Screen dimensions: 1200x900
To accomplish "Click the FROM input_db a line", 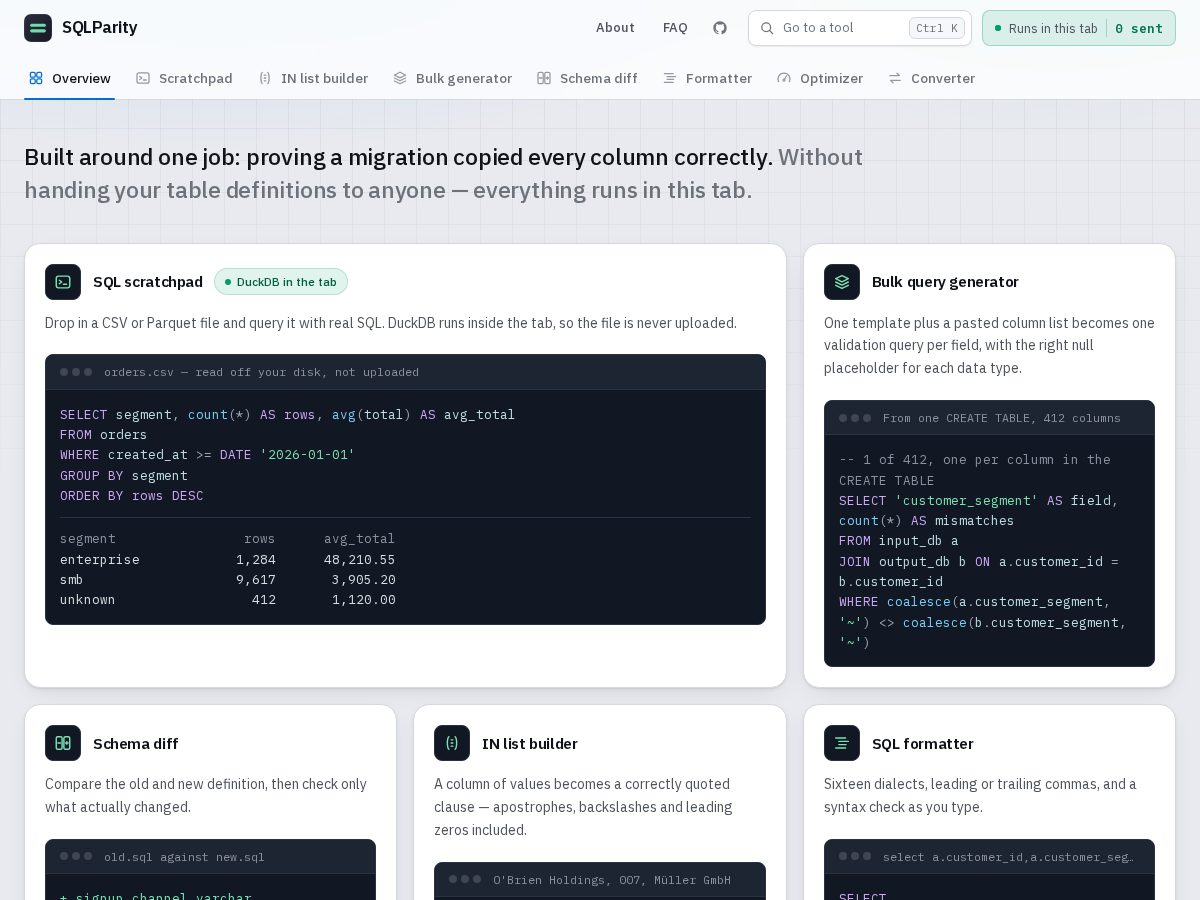I will [899, 541].
